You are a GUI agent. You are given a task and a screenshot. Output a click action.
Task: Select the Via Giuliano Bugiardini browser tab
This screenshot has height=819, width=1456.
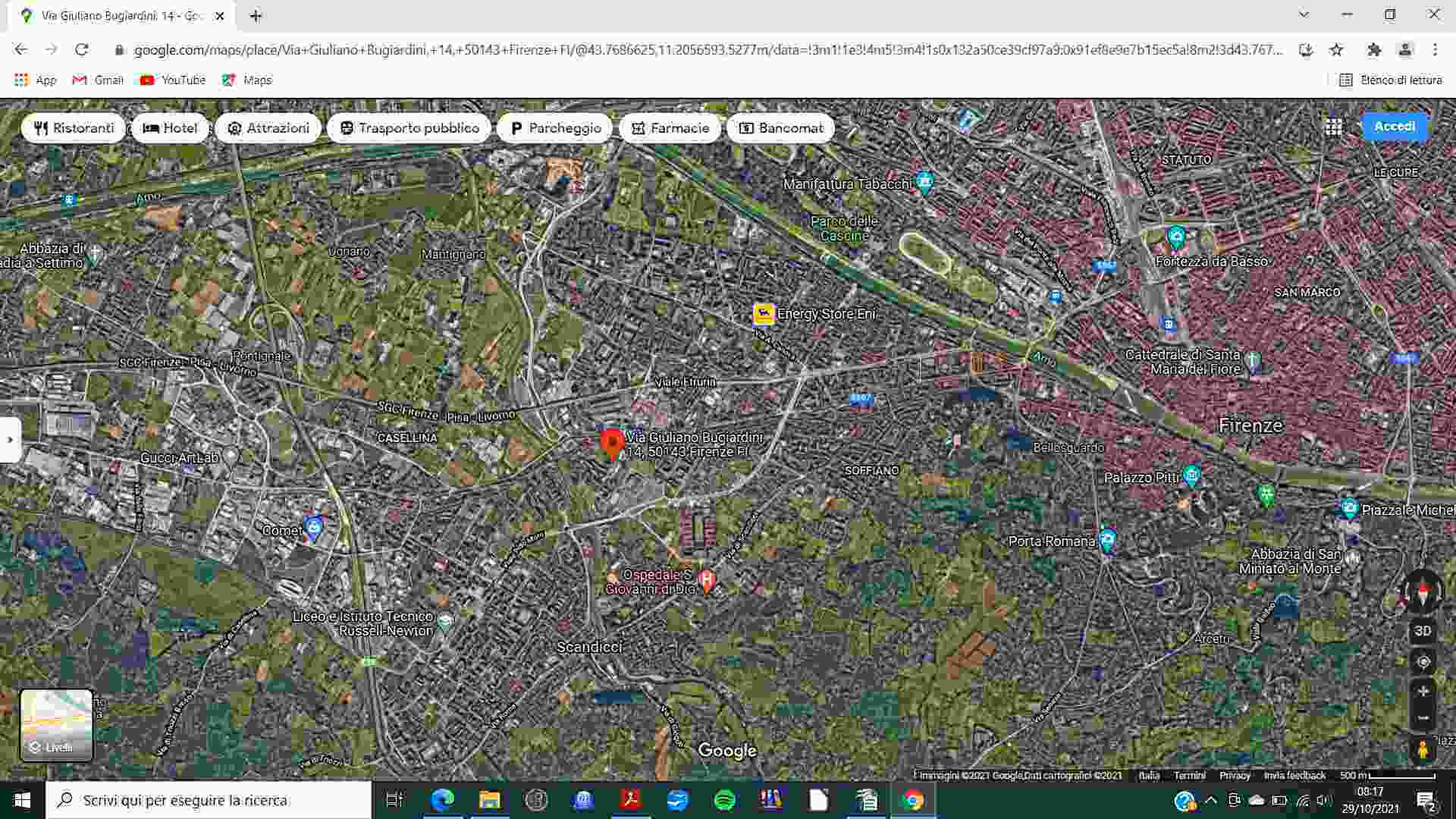coord(121,16)
